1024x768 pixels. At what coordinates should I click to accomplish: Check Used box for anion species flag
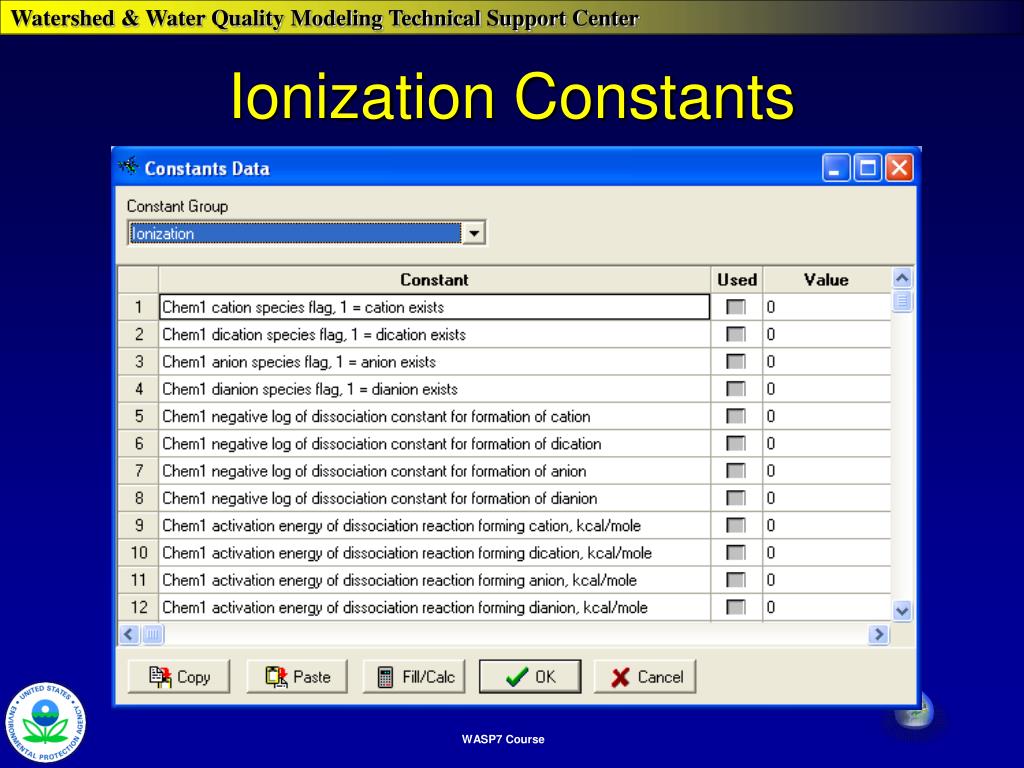tap(736, 362)
